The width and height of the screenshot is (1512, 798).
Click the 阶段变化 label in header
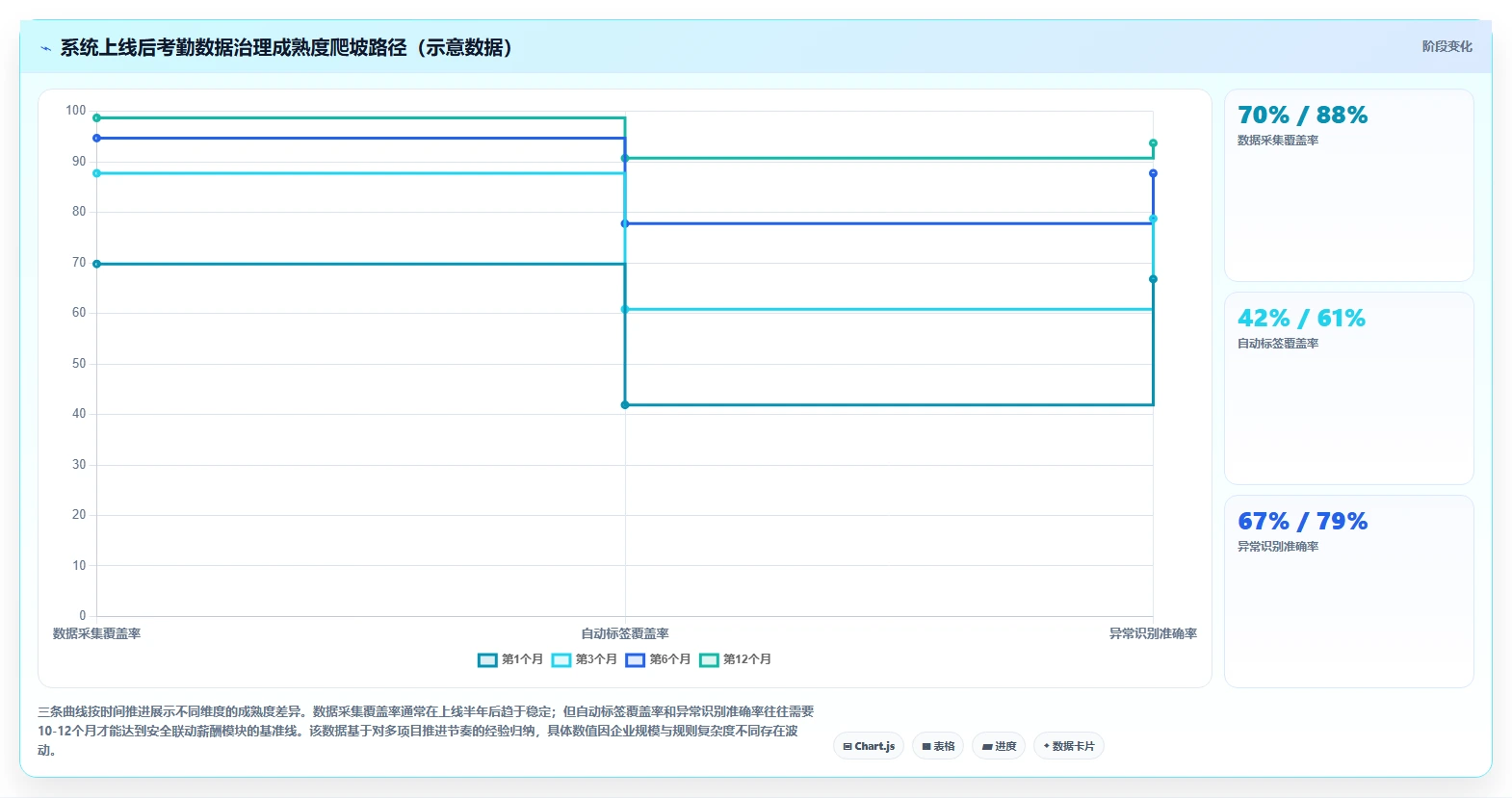pos(1447,46)
